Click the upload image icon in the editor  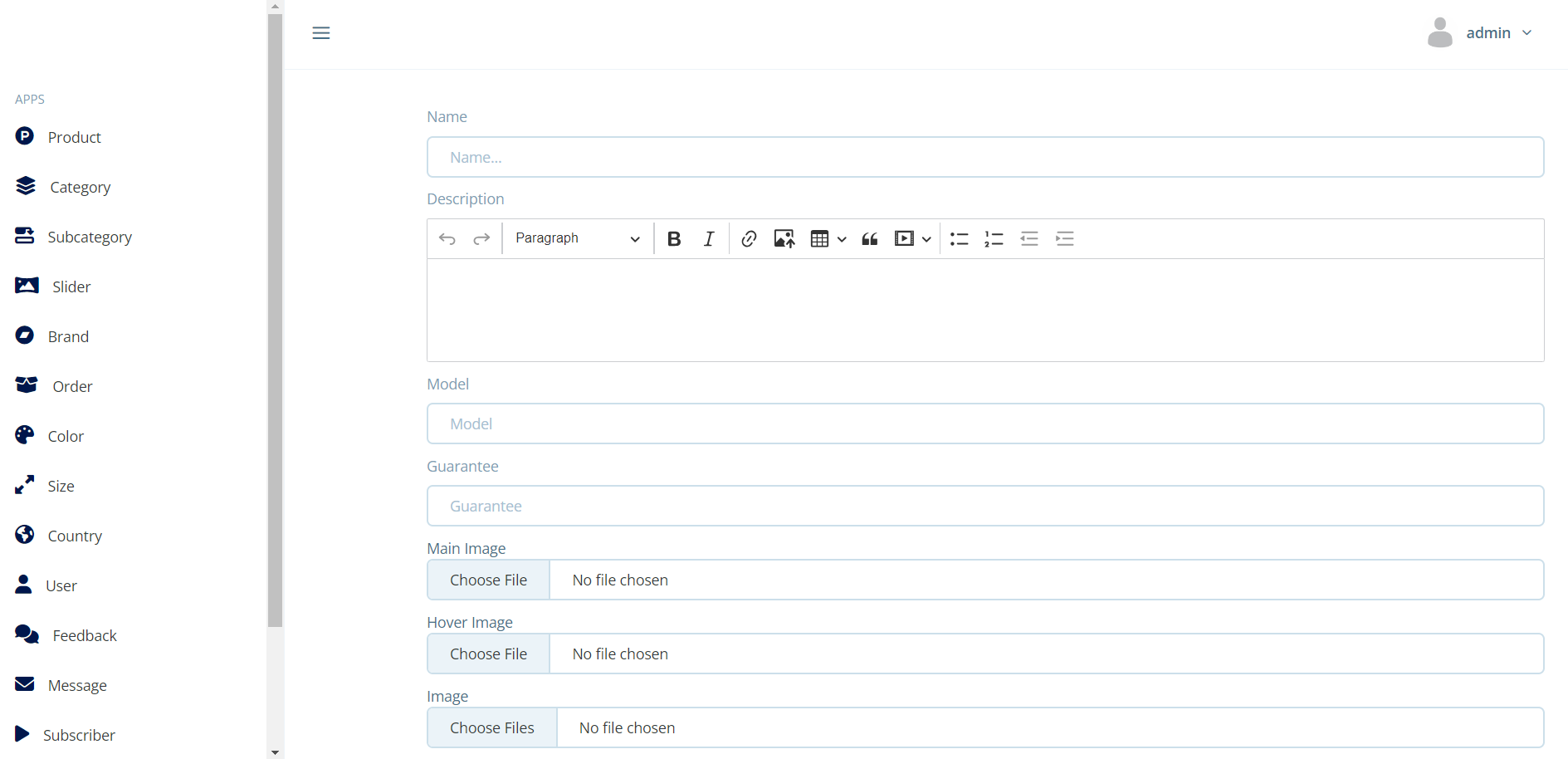click(x=784, y=239)
